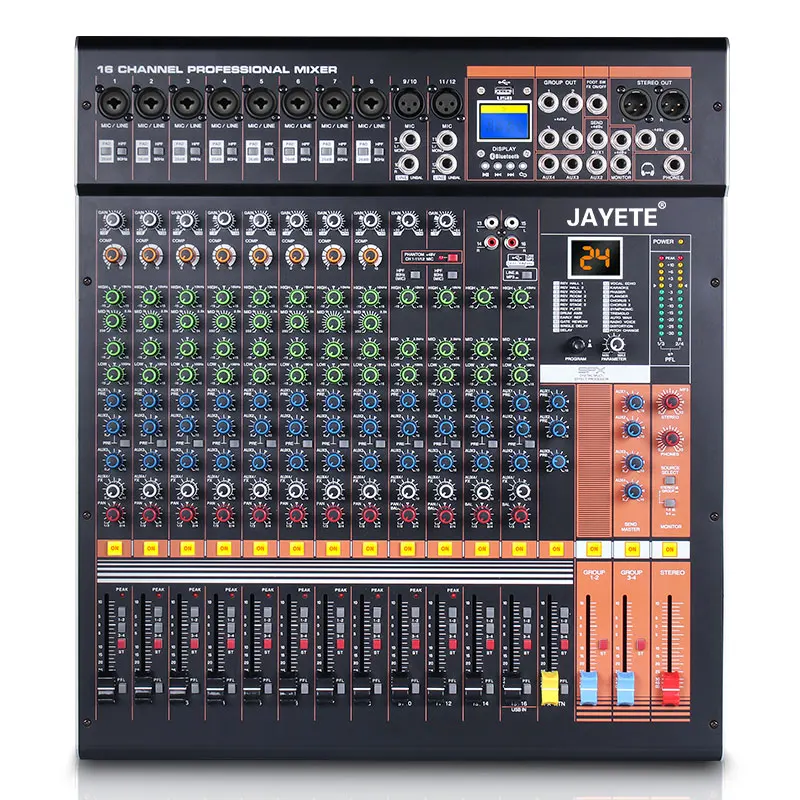Click the red STEREO MP3 level knob
Screen dimensions: 800x800
pyautogui.click(x=670, y=402)
